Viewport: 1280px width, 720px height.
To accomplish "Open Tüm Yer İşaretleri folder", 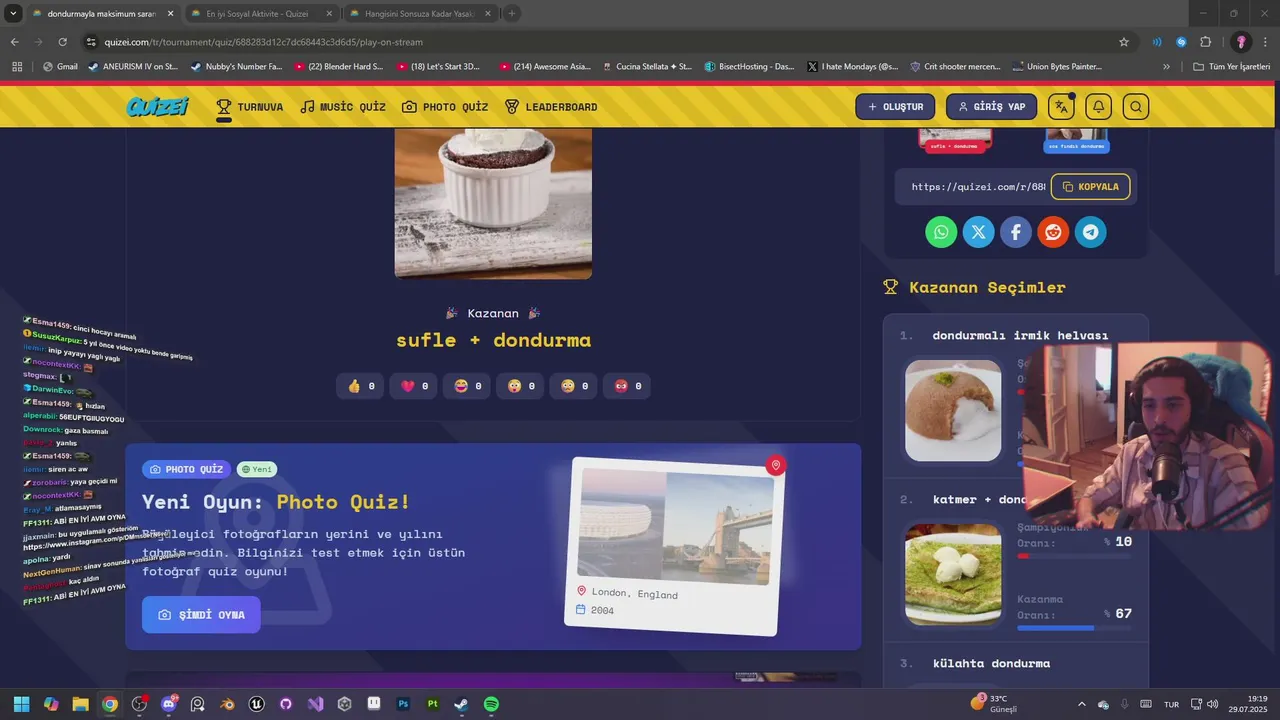I will click(1232, 67).
